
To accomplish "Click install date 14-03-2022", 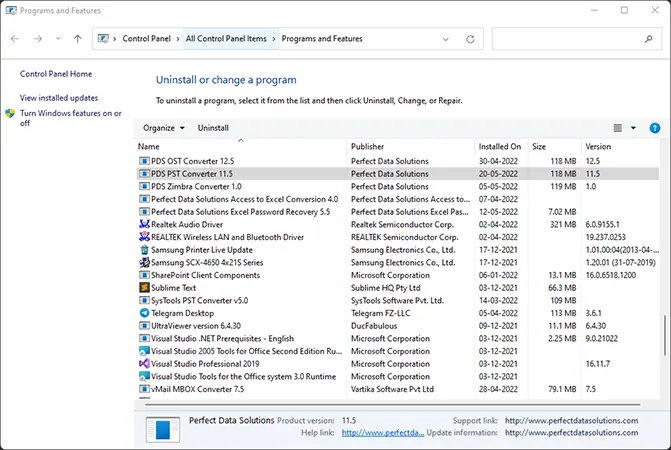I will (x=498, y=301).
